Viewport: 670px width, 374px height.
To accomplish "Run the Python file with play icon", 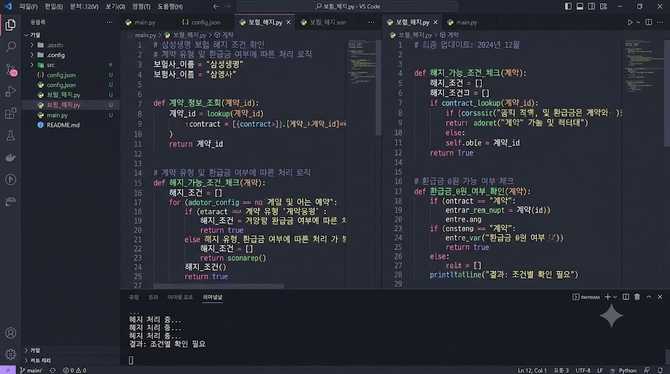I will pyautogui.click(x=630, y=22).
